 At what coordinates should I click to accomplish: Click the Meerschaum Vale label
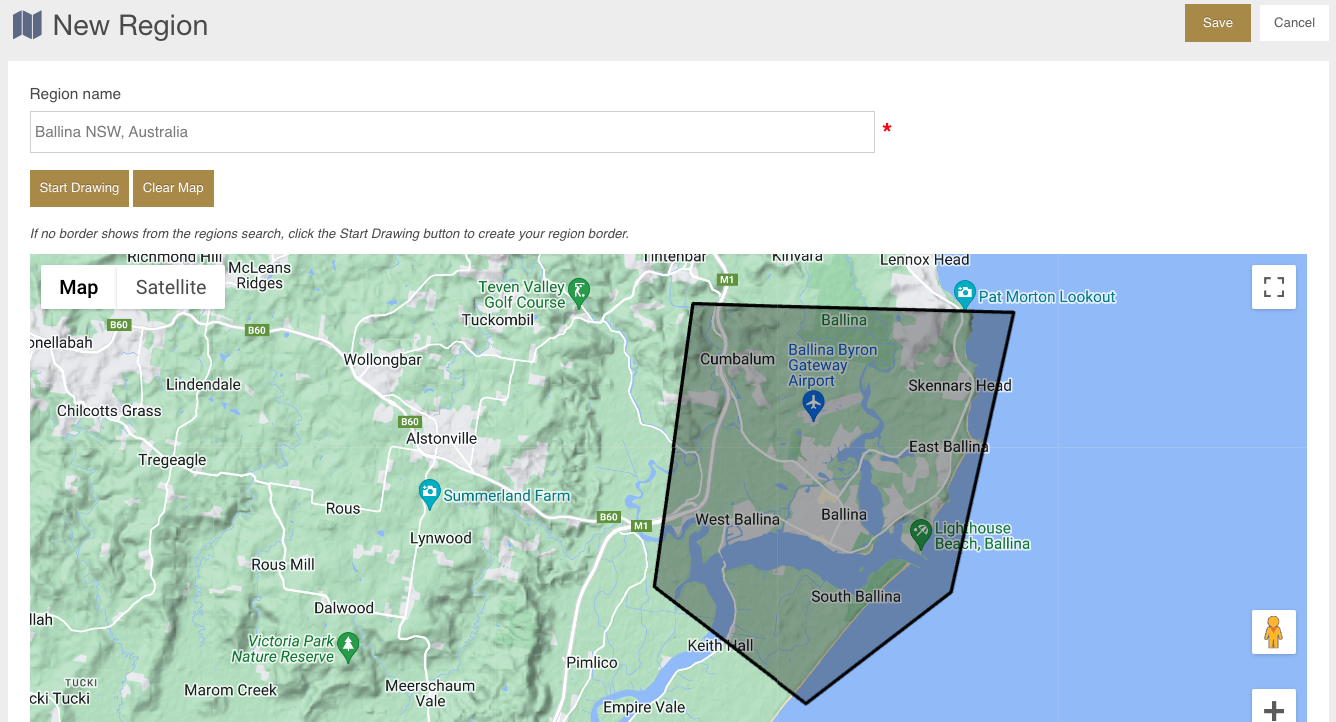pyautogui.click(x=431, y=693)
